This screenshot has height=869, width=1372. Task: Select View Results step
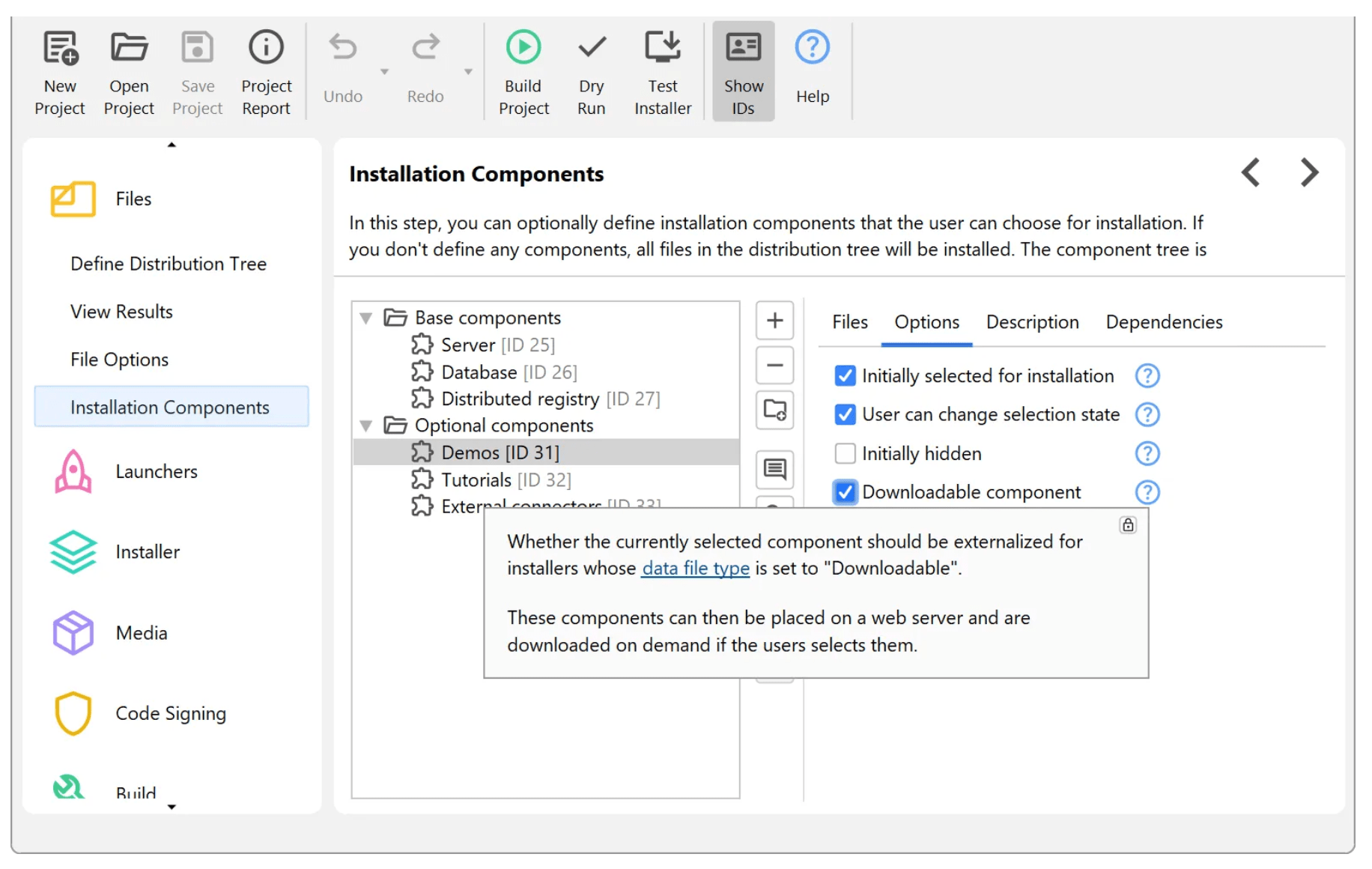(121, 312)
